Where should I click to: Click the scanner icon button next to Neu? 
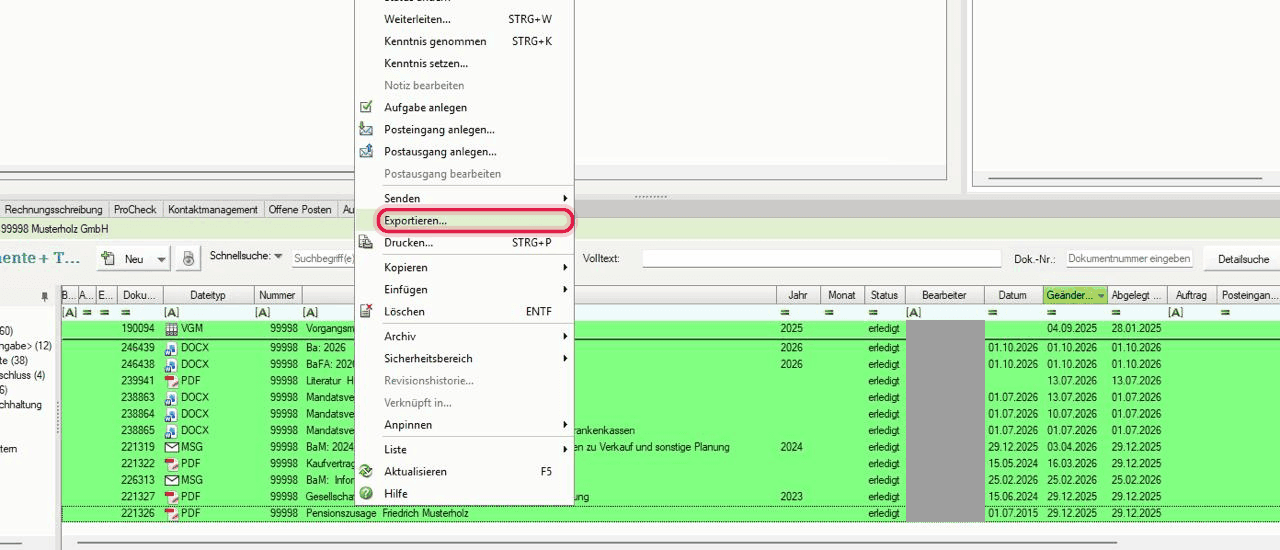[188, 259]
